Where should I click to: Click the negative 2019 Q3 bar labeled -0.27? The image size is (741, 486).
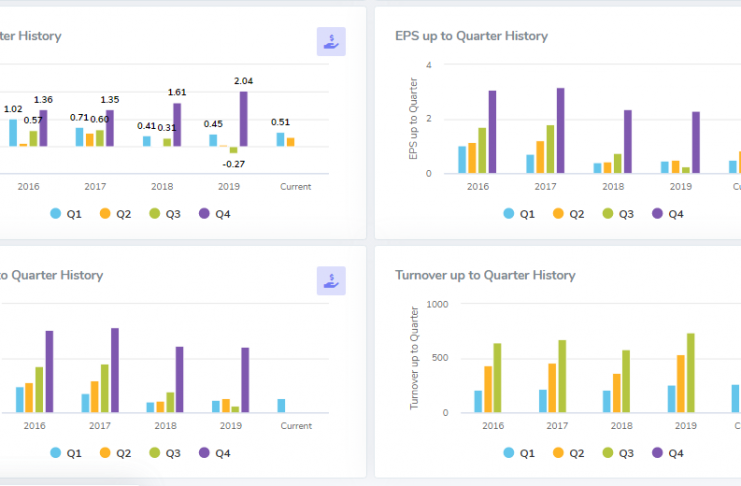[x=234, y=150]
